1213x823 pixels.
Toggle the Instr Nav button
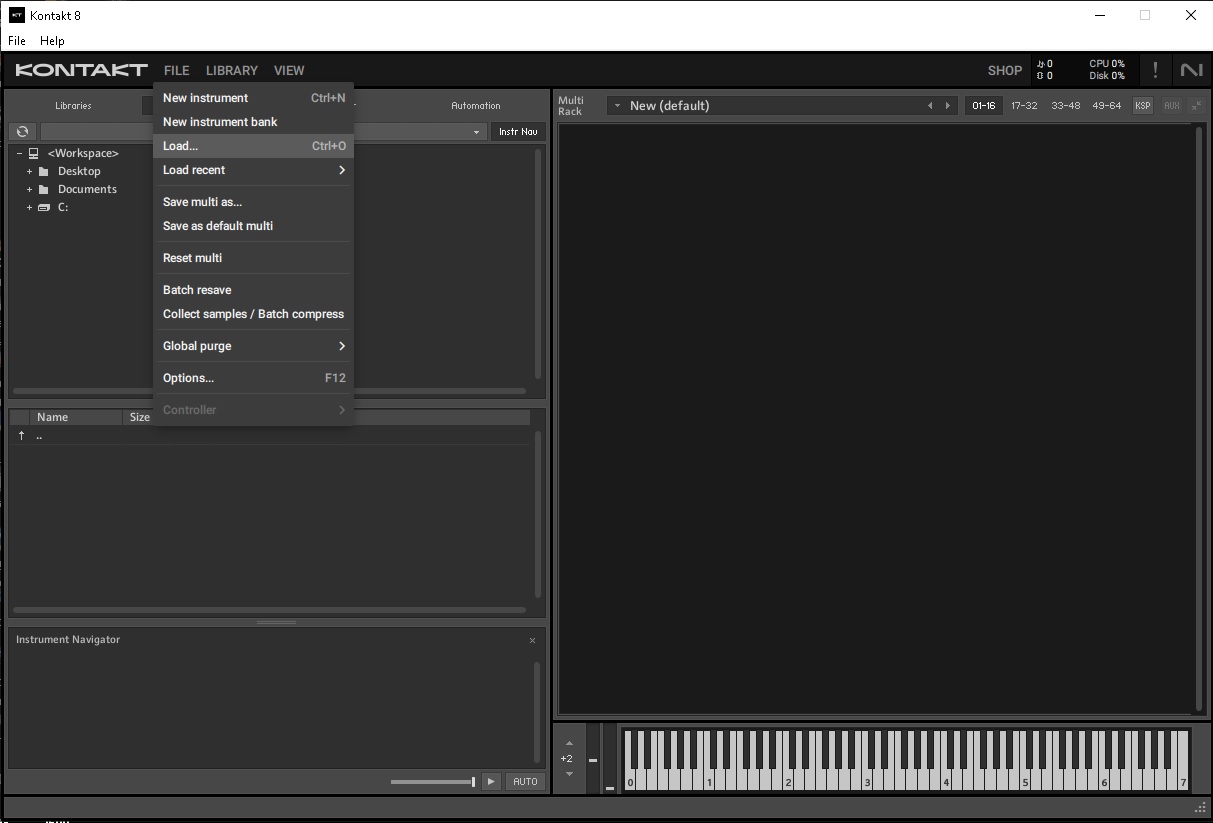(518, 131)
